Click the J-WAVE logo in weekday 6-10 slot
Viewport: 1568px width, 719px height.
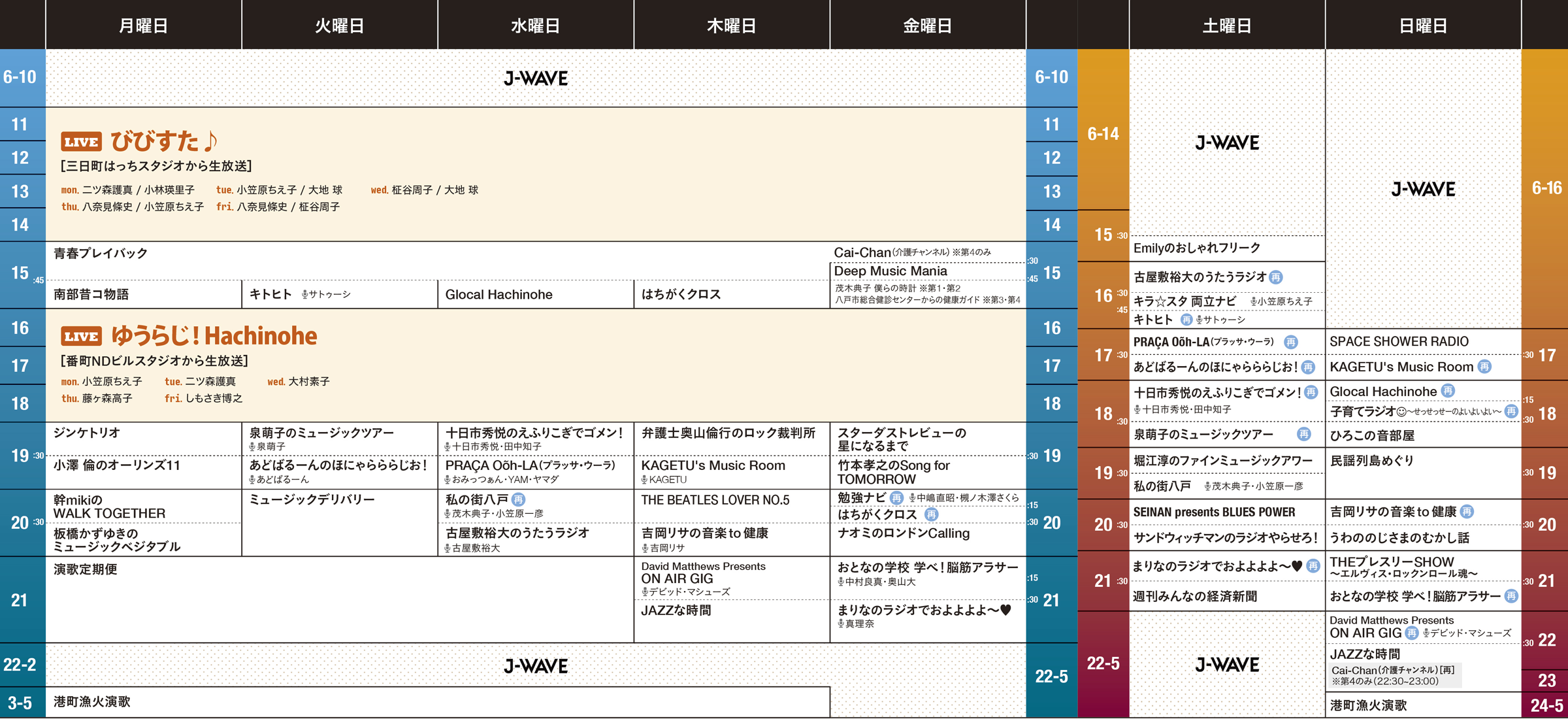536,79
